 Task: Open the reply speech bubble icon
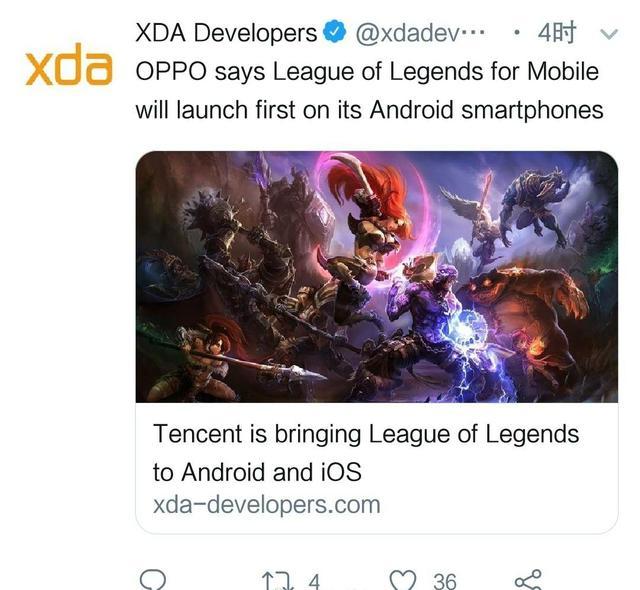coord(153,579)
